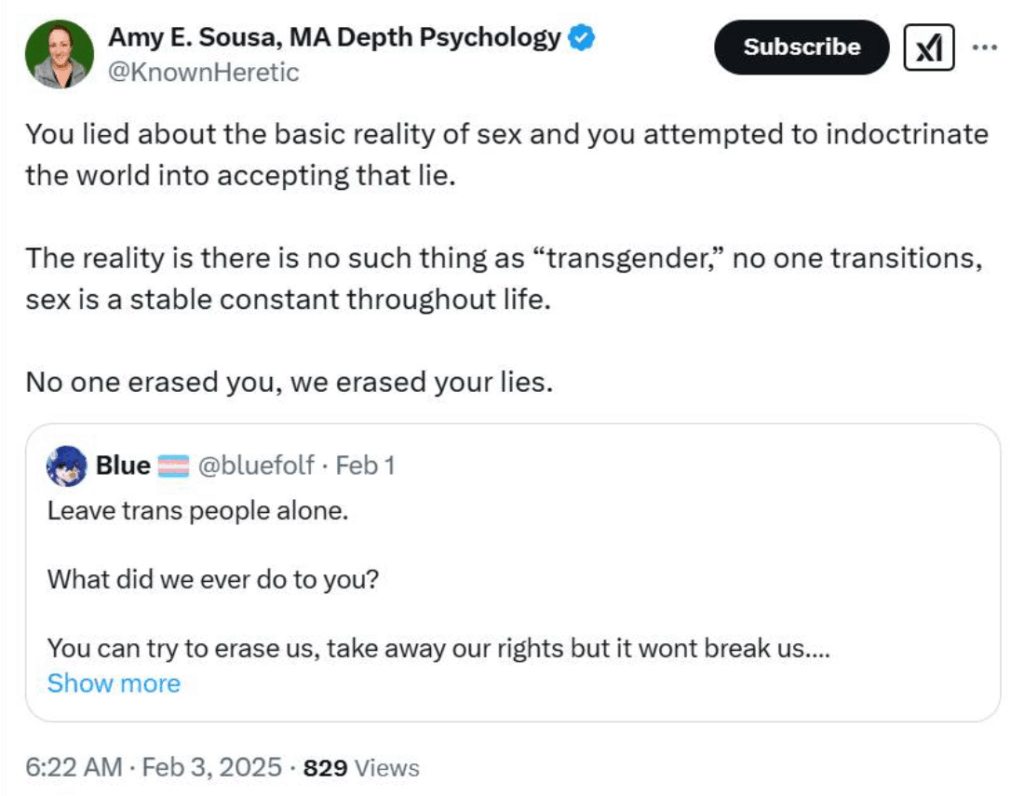Expand quoted tweet with Show more
The height and width of the screenshot is (796, 1024).
114,683
